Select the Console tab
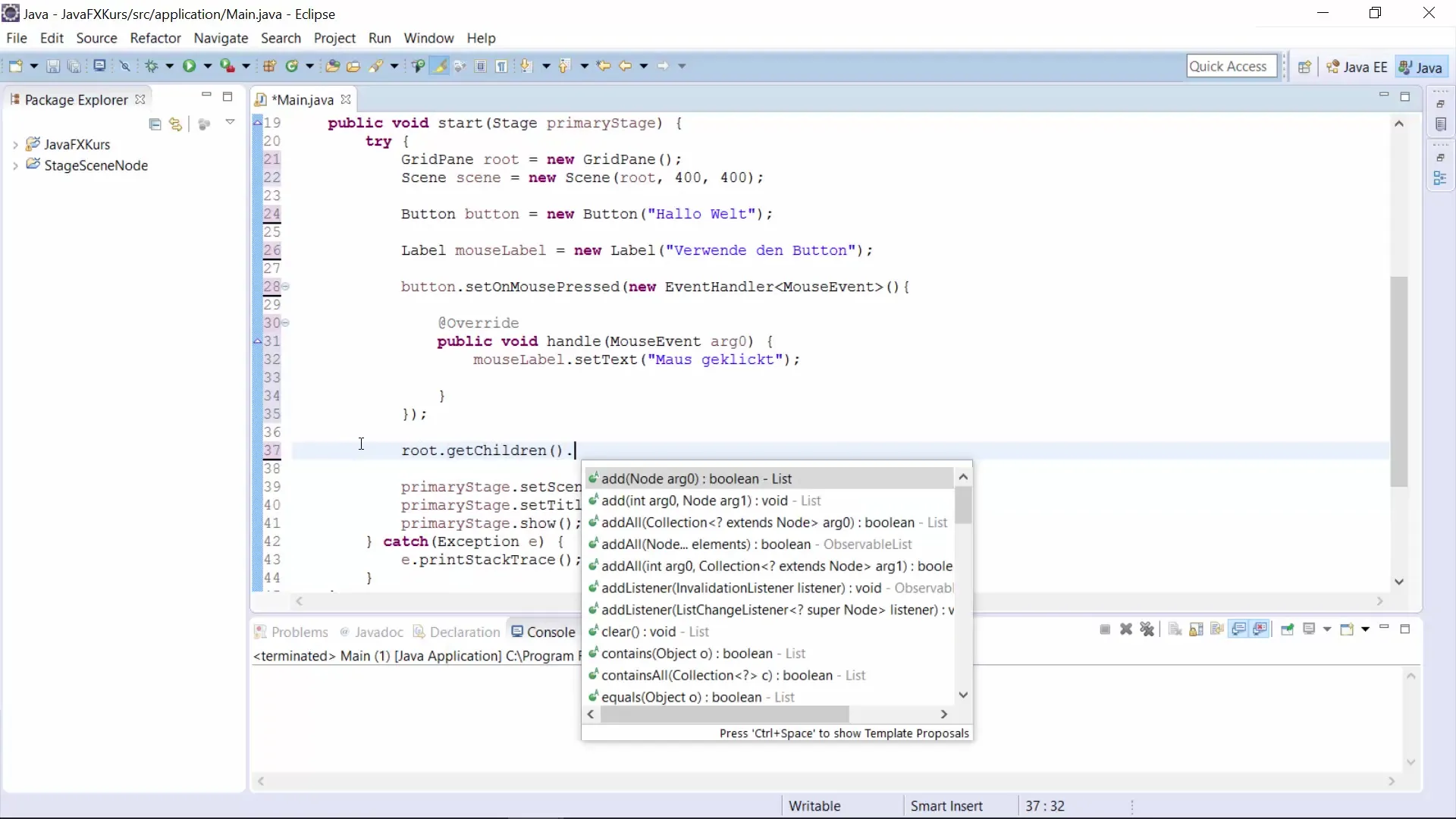Screen dimensions: 1456x819 [544, 632]
